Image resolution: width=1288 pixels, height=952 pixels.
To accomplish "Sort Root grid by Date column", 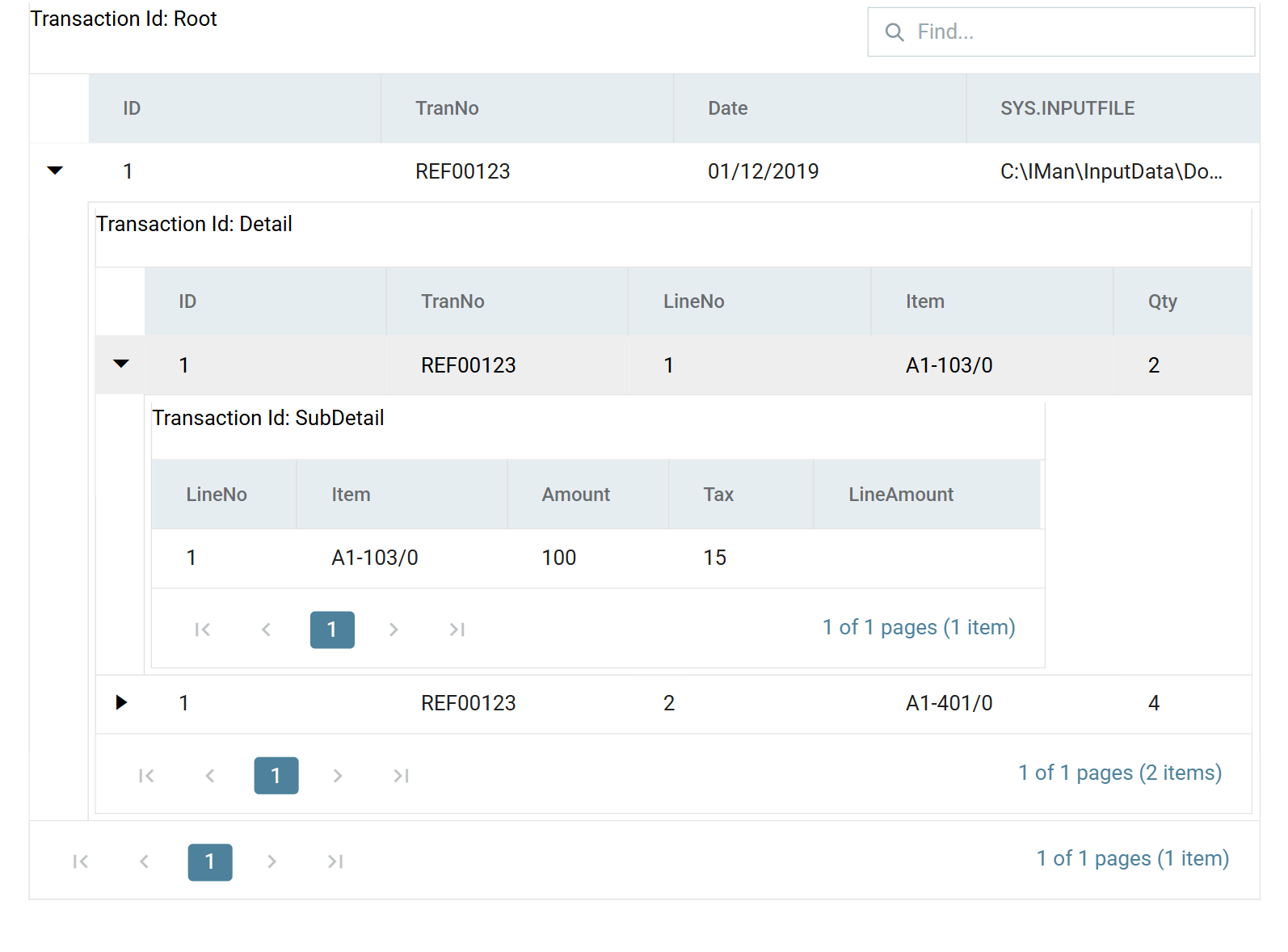I will [820, 108].
